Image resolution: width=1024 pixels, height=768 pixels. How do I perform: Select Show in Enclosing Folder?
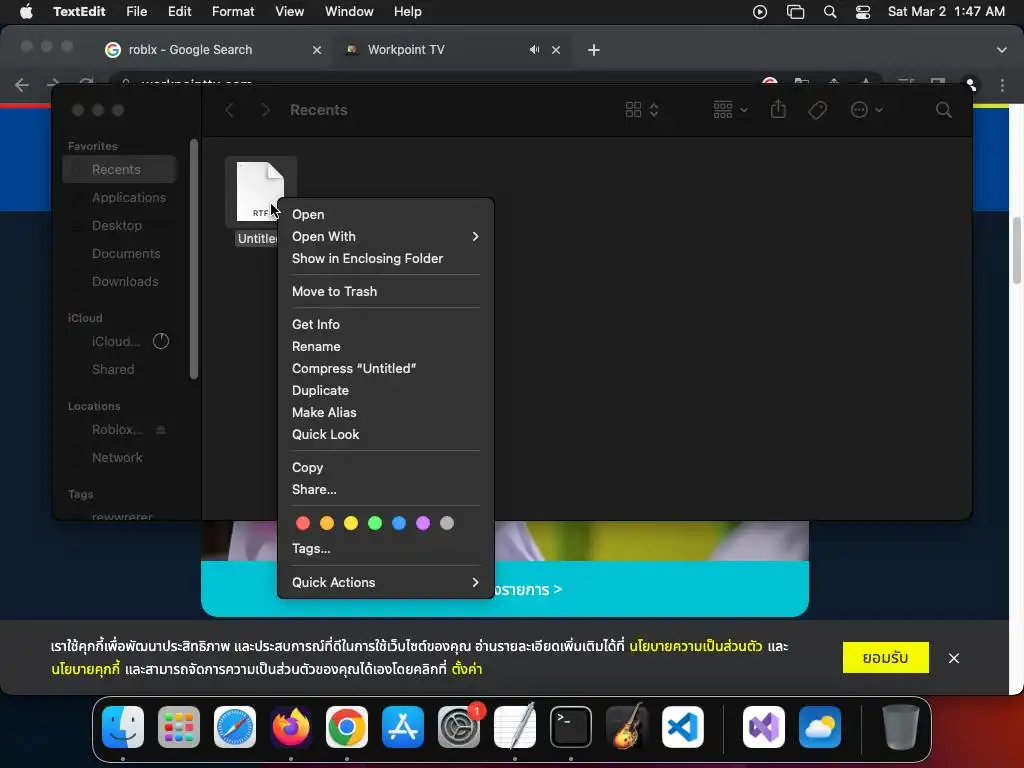point(385,259)
